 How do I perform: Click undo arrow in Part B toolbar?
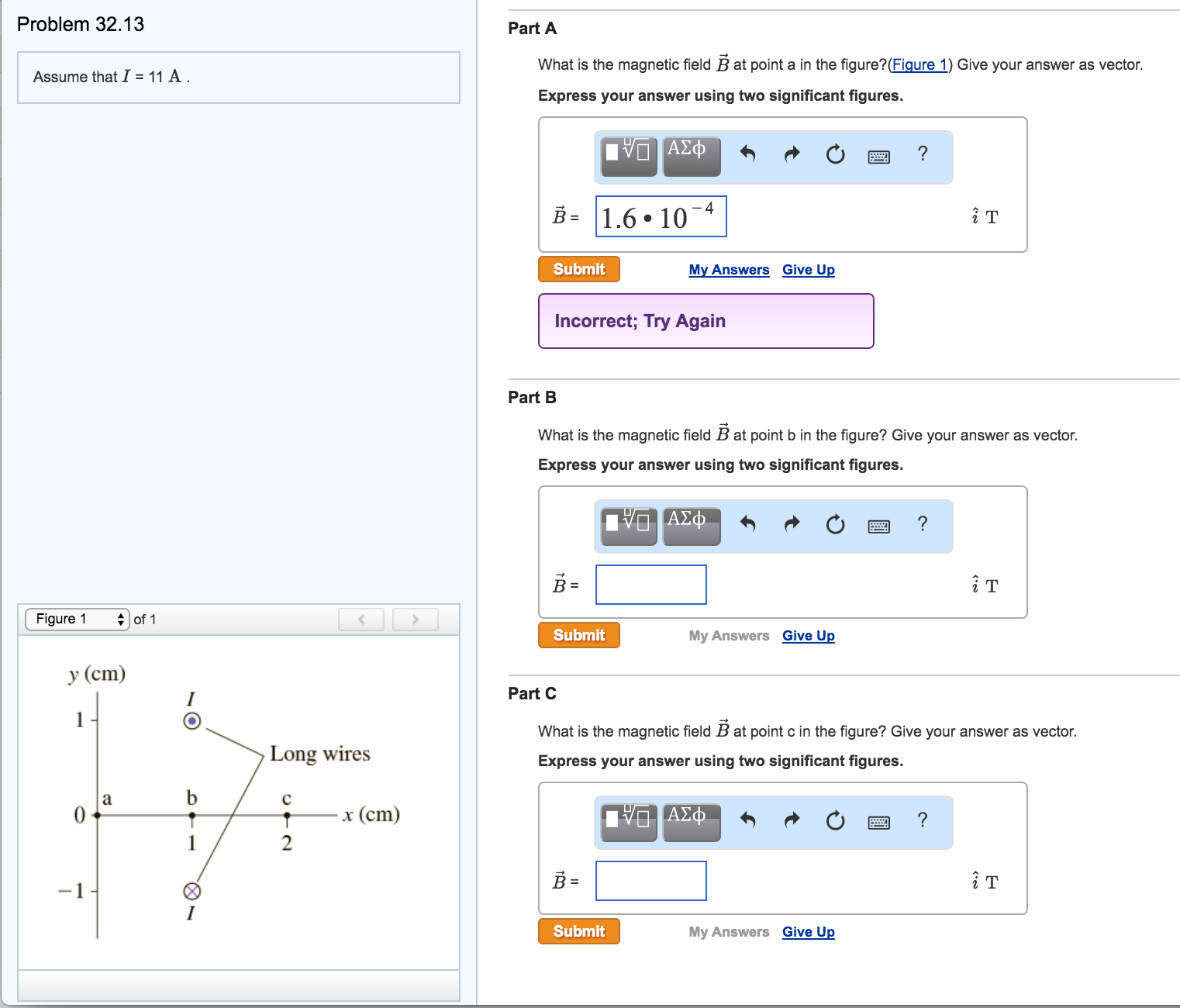[747, 523]
